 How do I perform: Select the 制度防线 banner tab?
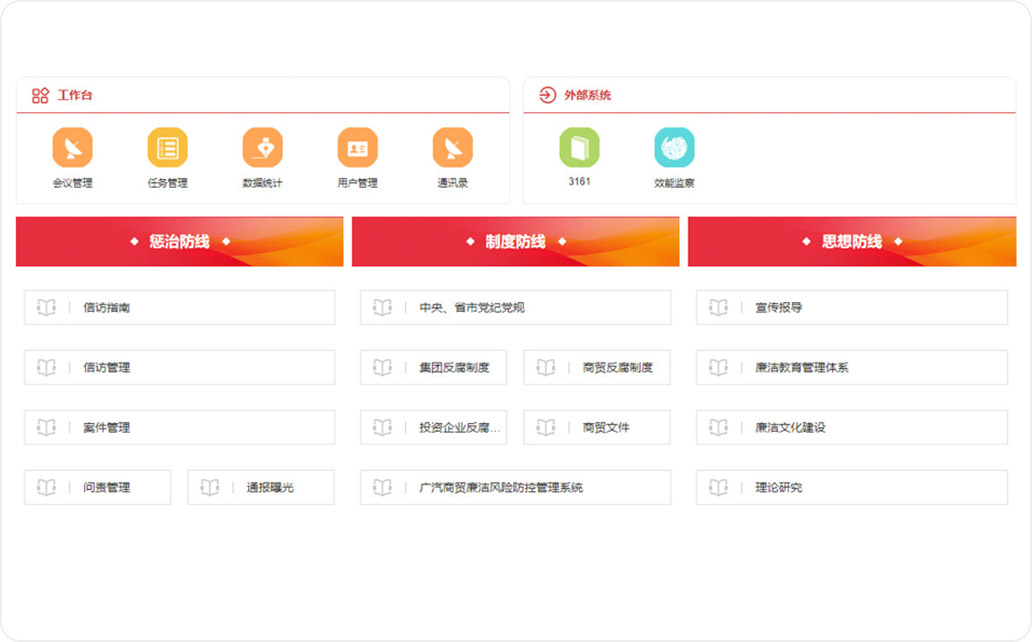(x=515, y=242)
